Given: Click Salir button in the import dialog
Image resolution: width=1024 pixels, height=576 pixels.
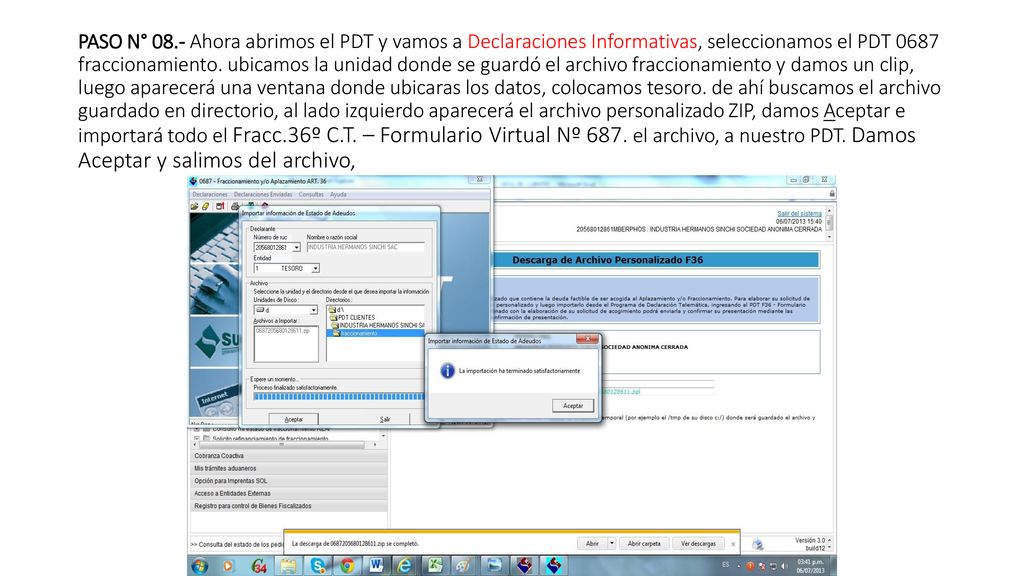Looking at the screenshot, I should tap(385, 419).
